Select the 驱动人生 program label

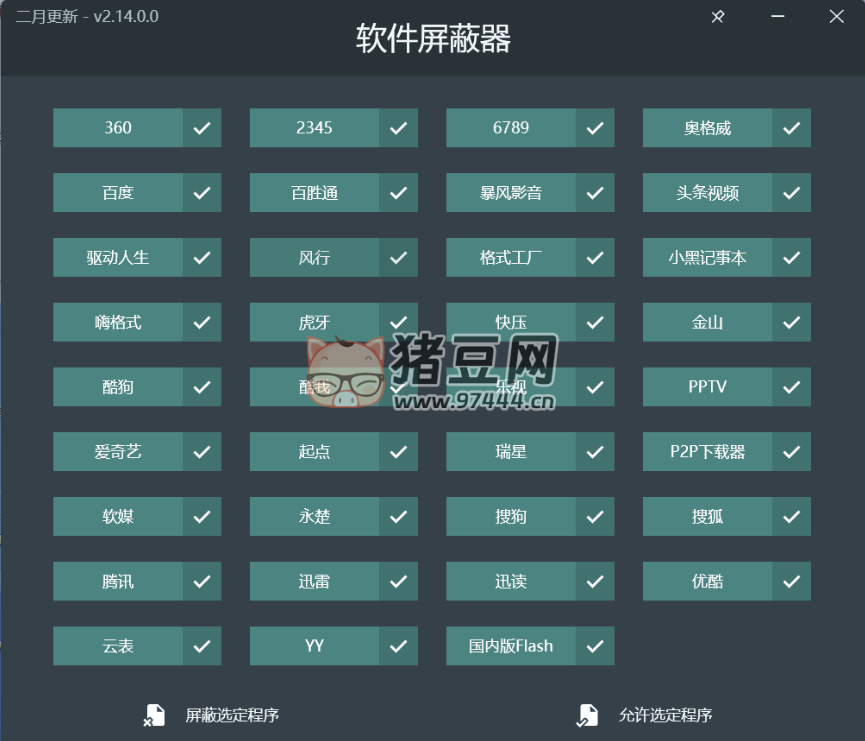tap(118, 258)
